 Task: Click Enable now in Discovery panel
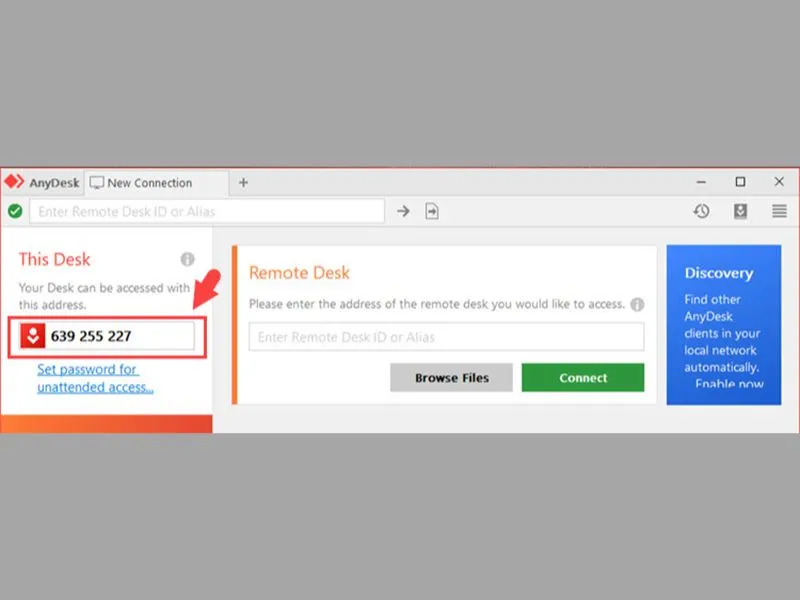click(x=729, y=384)
